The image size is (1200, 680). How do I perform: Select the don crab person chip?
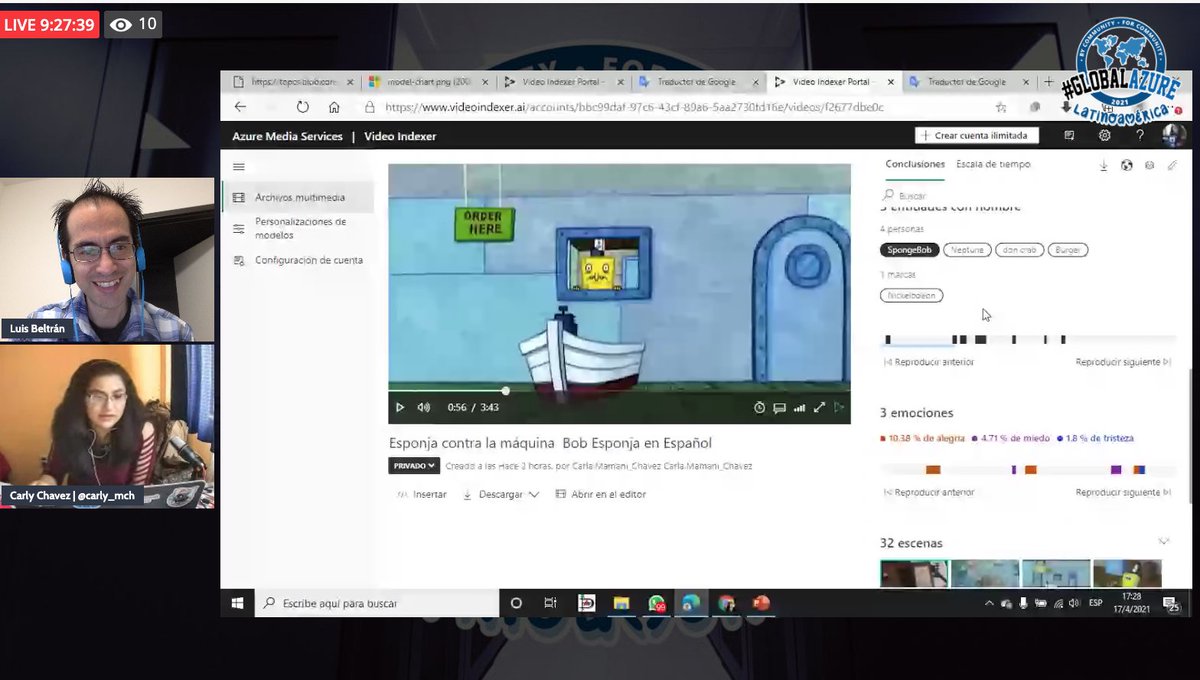coord(1020,250)
